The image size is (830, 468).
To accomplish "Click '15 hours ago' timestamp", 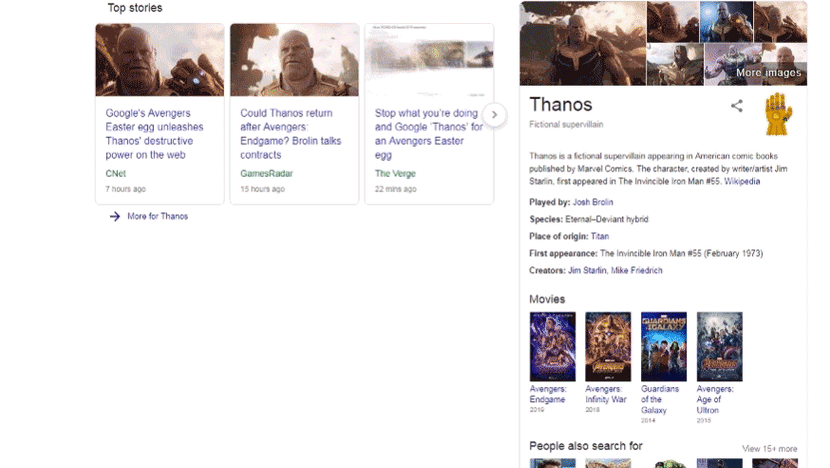I will (x=263, y=189).
